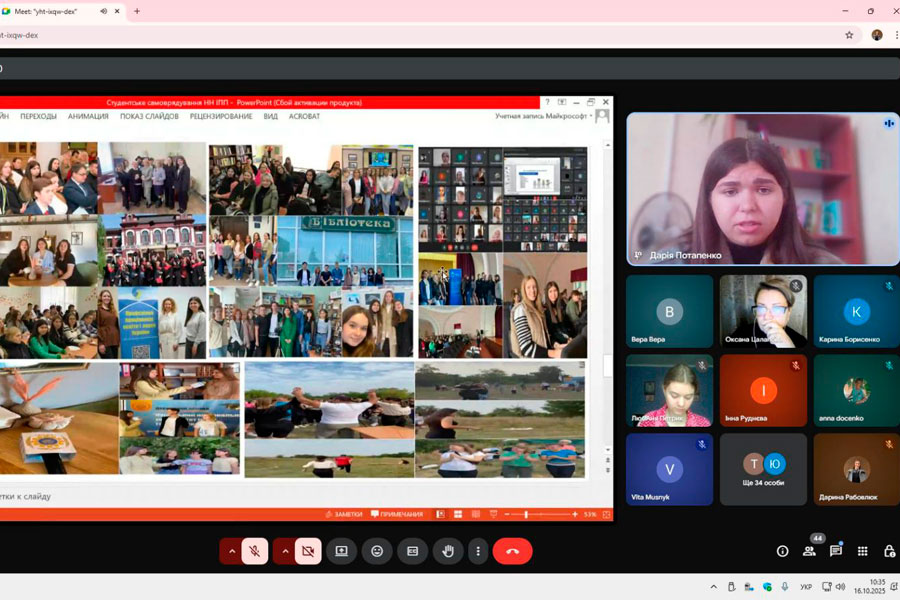Adjust the PowerPoint zoom slider handle

point(526,514)
